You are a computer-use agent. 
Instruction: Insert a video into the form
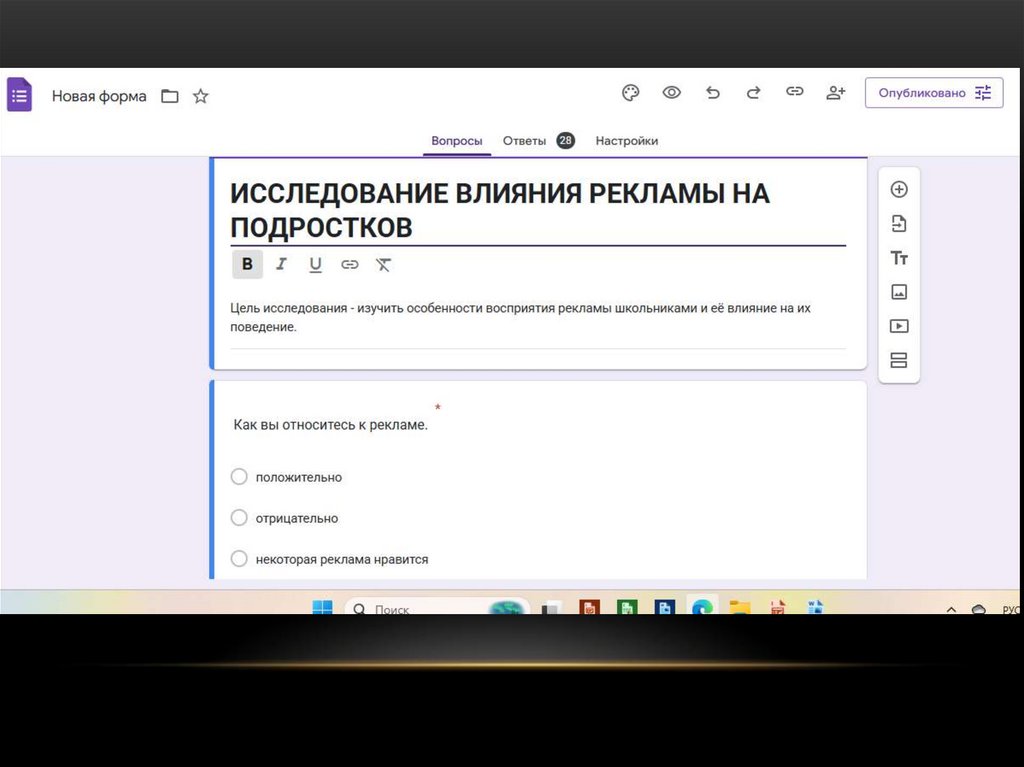898,326
